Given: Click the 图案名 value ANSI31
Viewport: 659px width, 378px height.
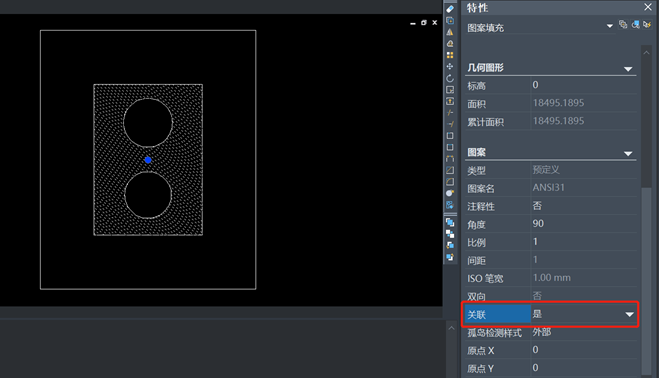Looking at the screenshot, I should [549, 188].
